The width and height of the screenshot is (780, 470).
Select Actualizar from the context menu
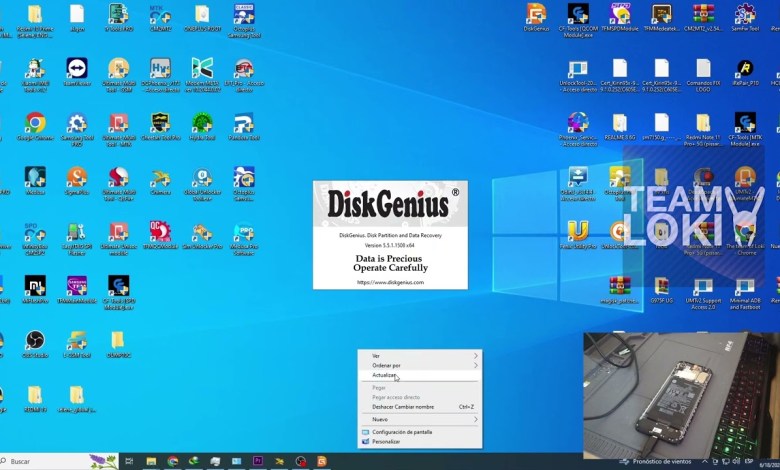point(385,375)
